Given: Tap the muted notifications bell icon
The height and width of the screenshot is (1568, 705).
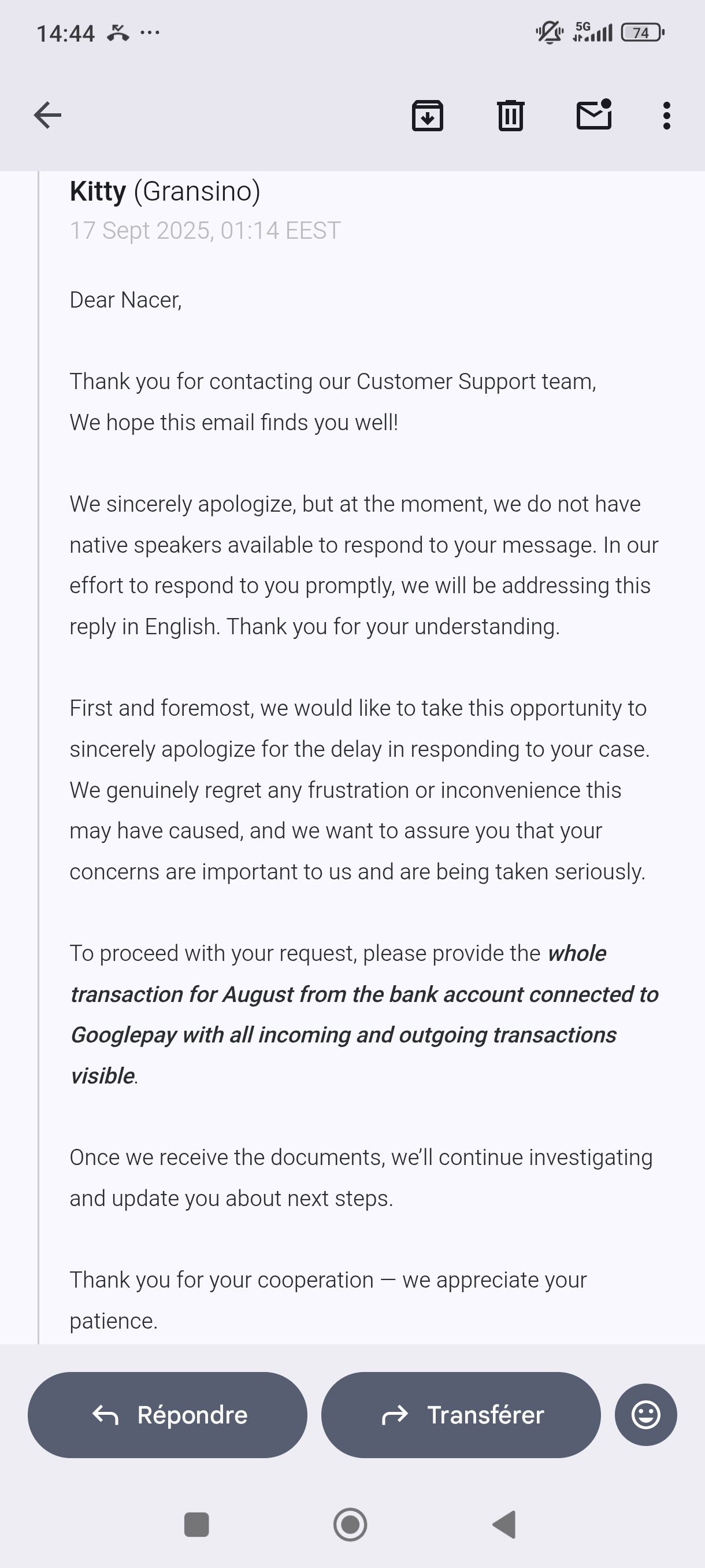Looking at the screenshot, I should pyautogui.click(x=550, y=32).
